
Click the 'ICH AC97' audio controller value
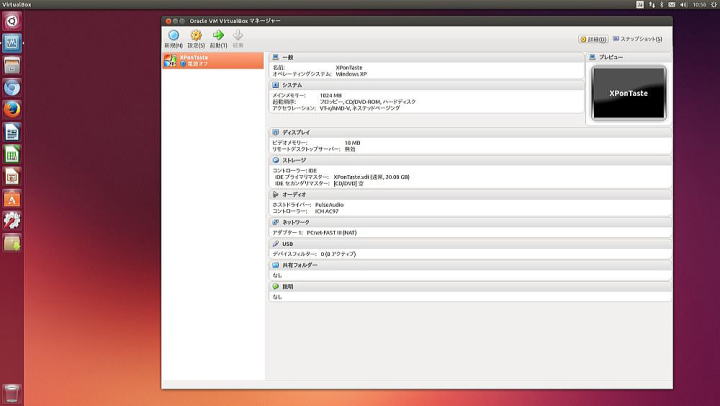[326, 211]
